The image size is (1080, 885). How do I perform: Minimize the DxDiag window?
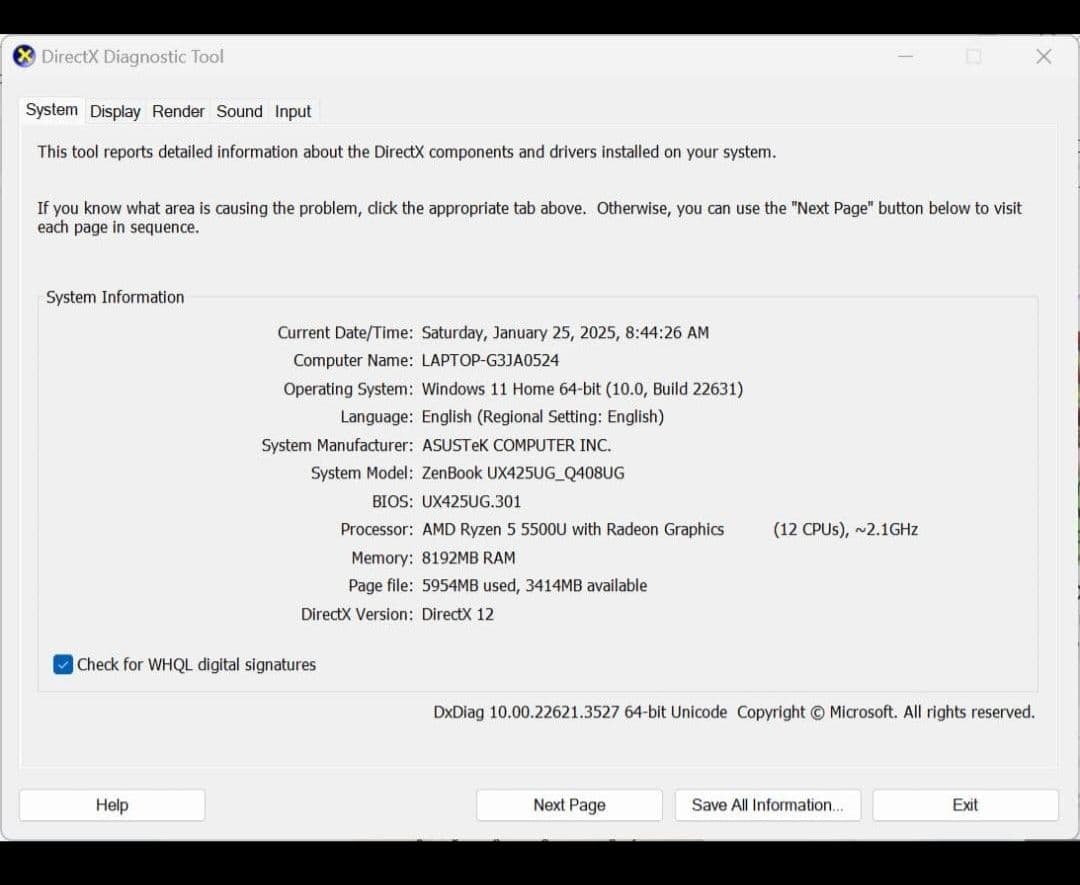pyautogui.click(x=905, y=57)
